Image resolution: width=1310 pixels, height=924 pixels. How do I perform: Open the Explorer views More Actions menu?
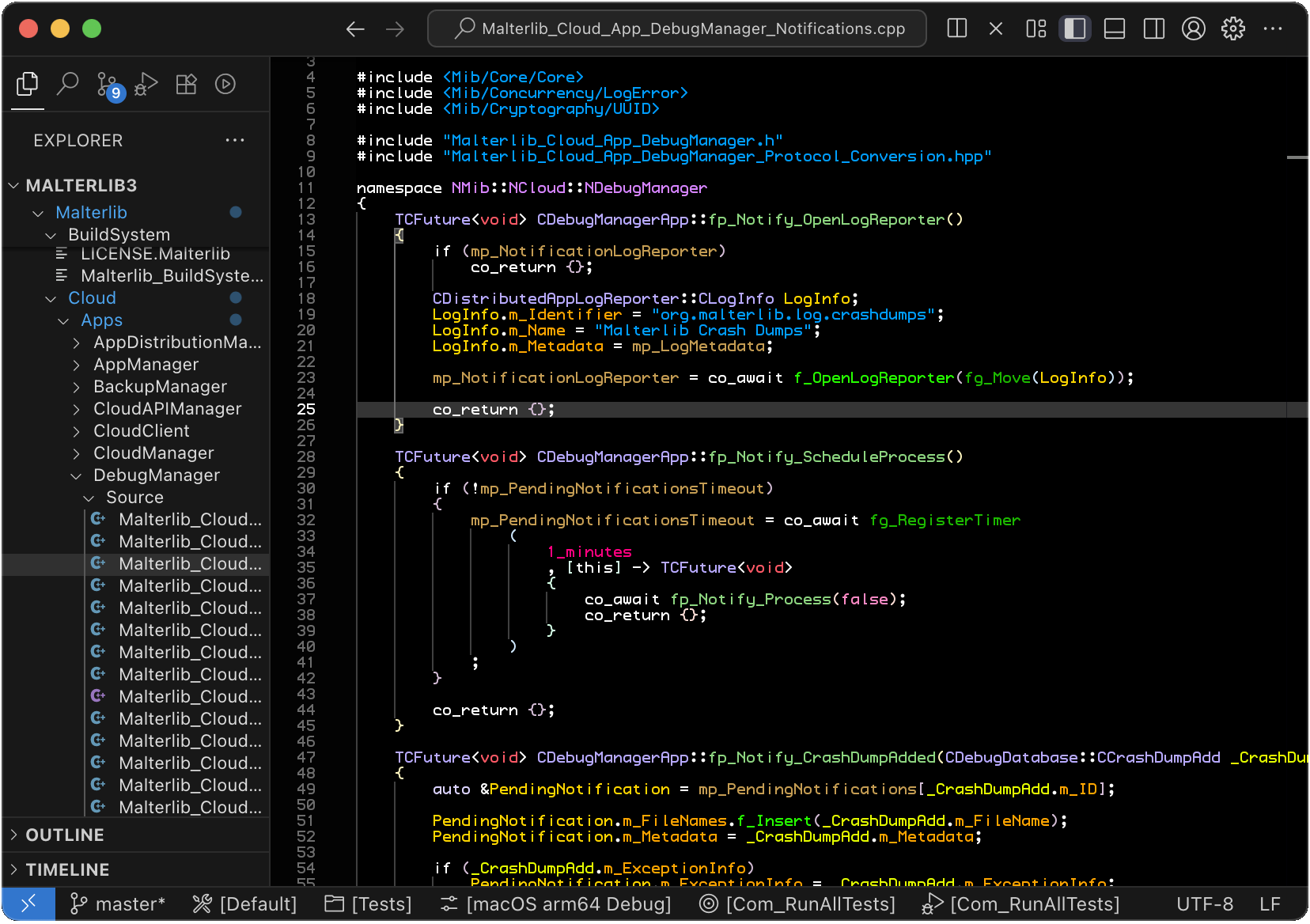[235, 140]
